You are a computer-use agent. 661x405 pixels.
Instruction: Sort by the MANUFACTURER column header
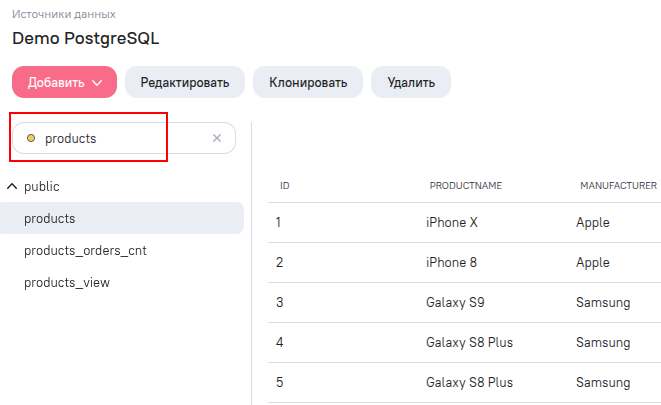point(618,186)
